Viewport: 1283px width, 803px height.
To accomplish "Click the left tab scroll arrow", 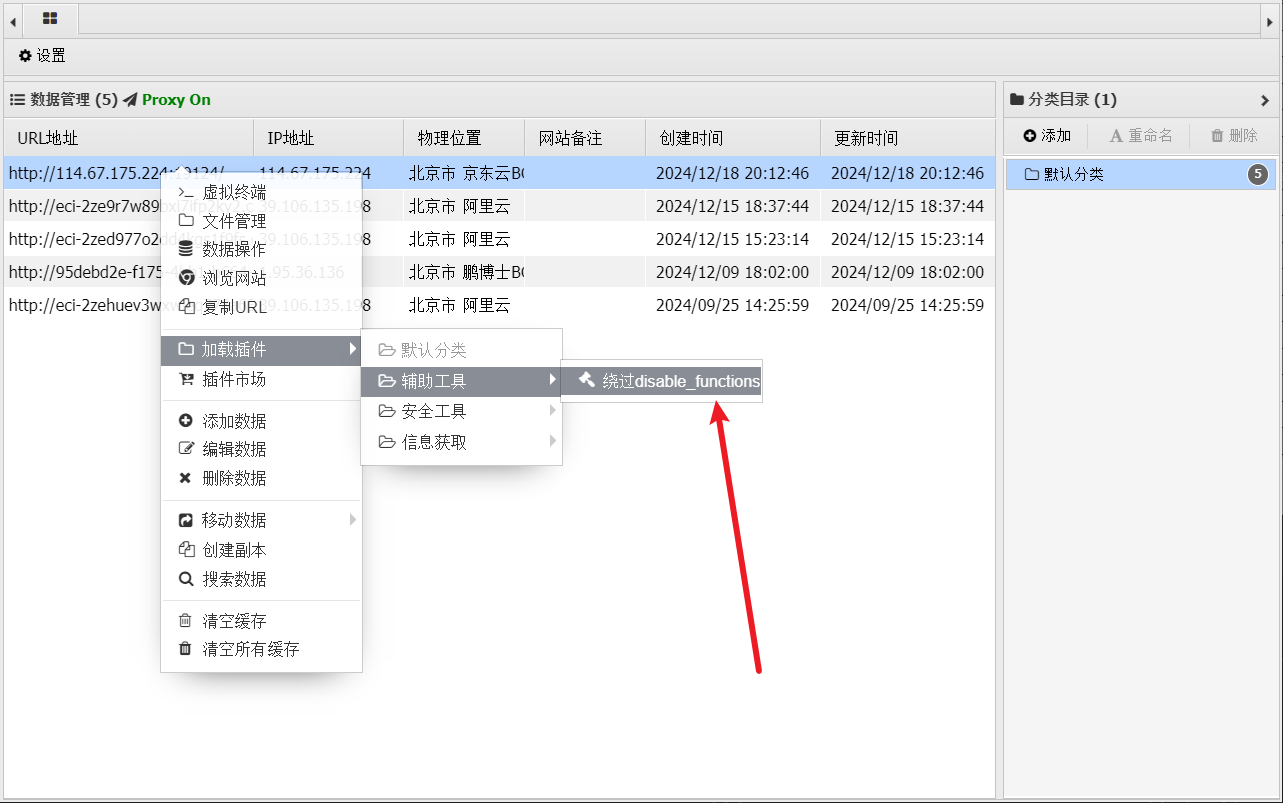I will 12,19.
